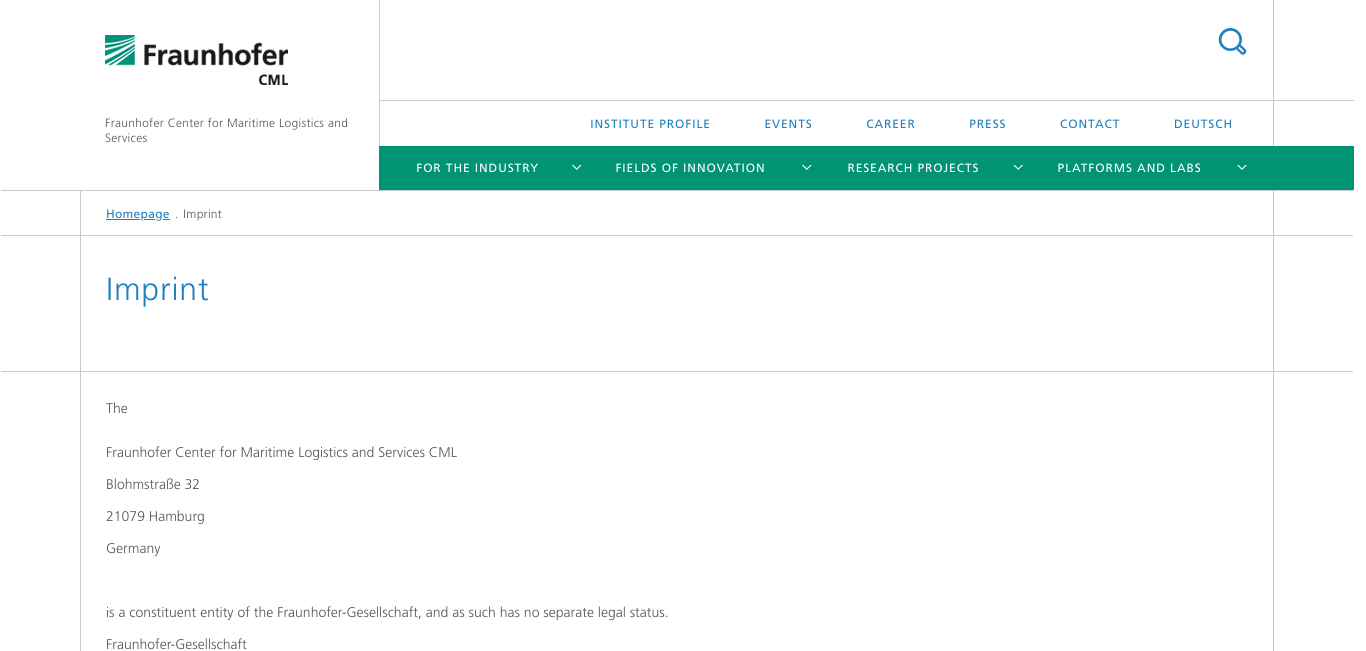Expand the Fields of Innovation chevron

(x=807, y=168)
